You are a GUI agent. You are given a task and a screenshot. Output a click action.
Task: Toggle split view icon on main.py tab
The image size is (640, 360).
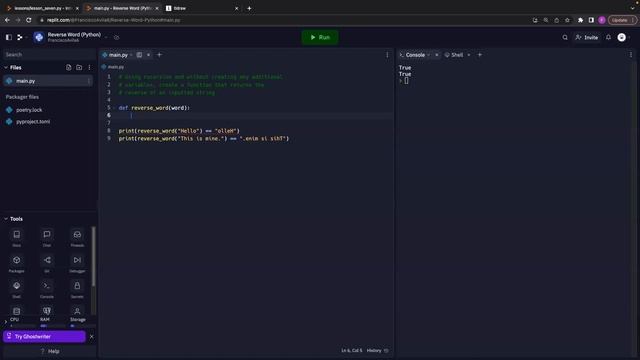(139, 55)
